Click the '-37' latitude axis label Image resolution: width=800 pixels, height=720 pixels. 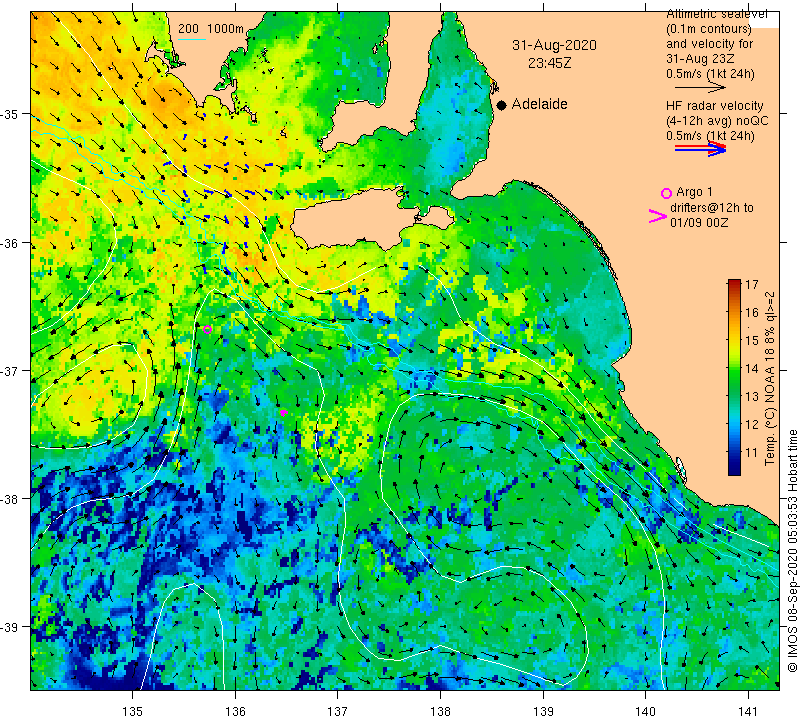[10, 370]
